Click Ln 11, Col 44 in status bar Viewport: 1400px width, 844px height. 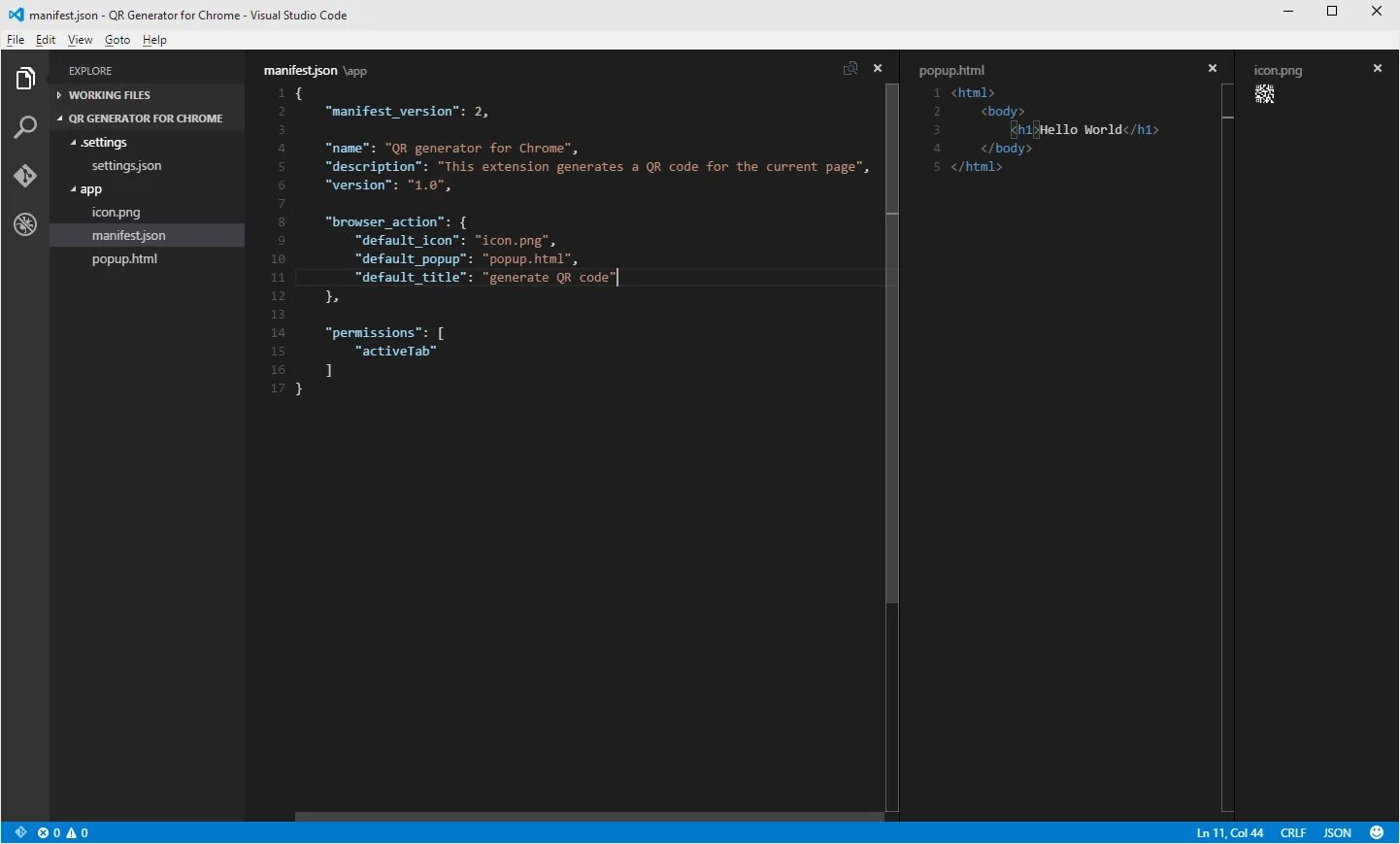(x=1230, y=833)
